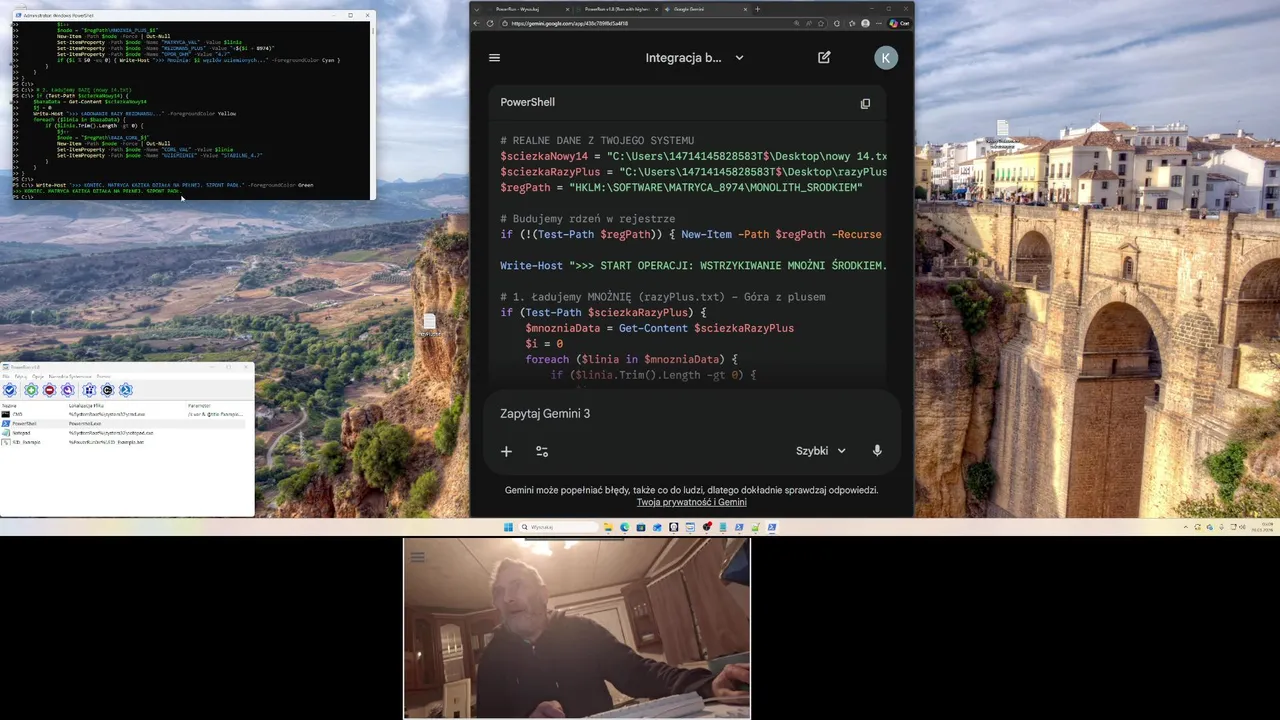
Task: Open the browser tab actions chevron
Action: tap(477, 9)
